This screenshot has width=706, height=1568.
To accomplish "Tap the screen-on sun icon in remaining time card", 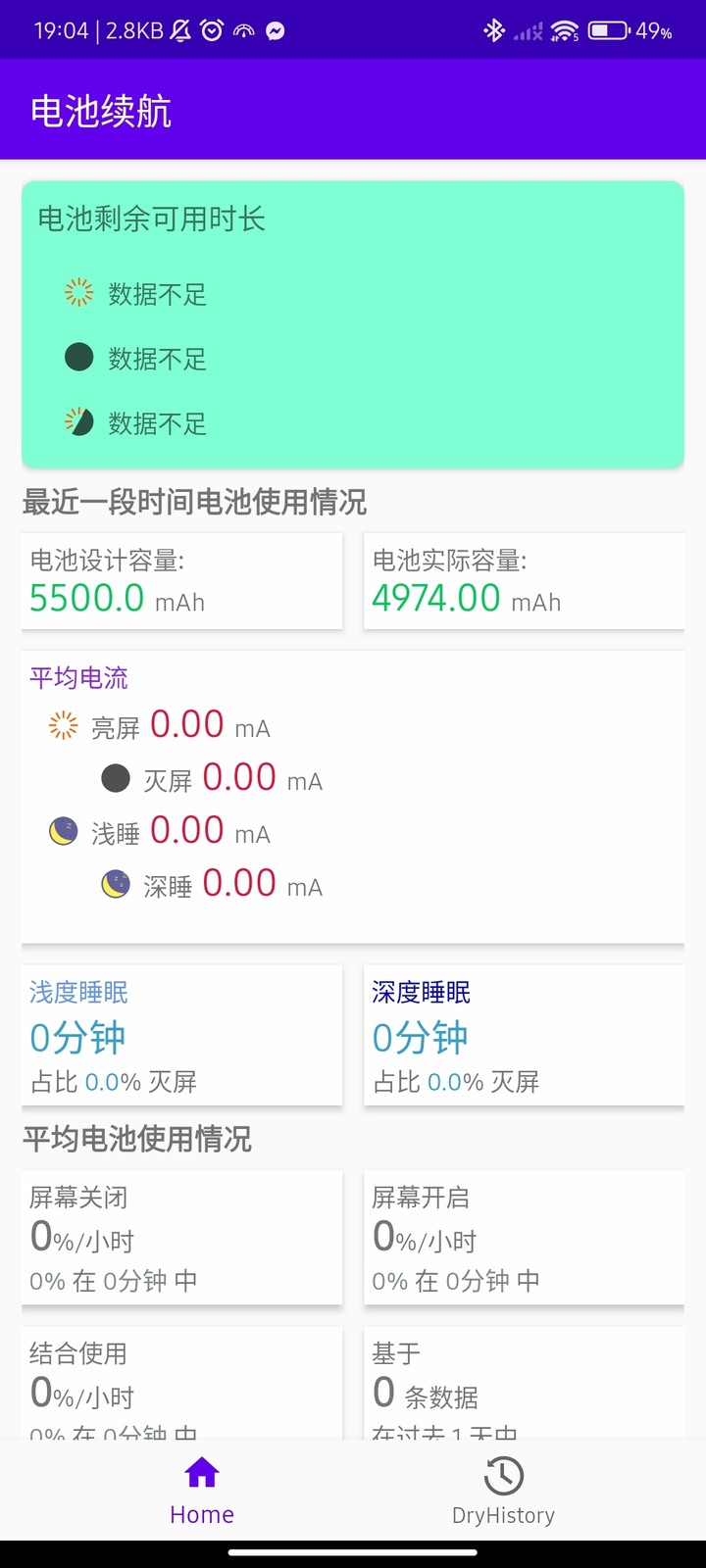I will click(78, 292).
